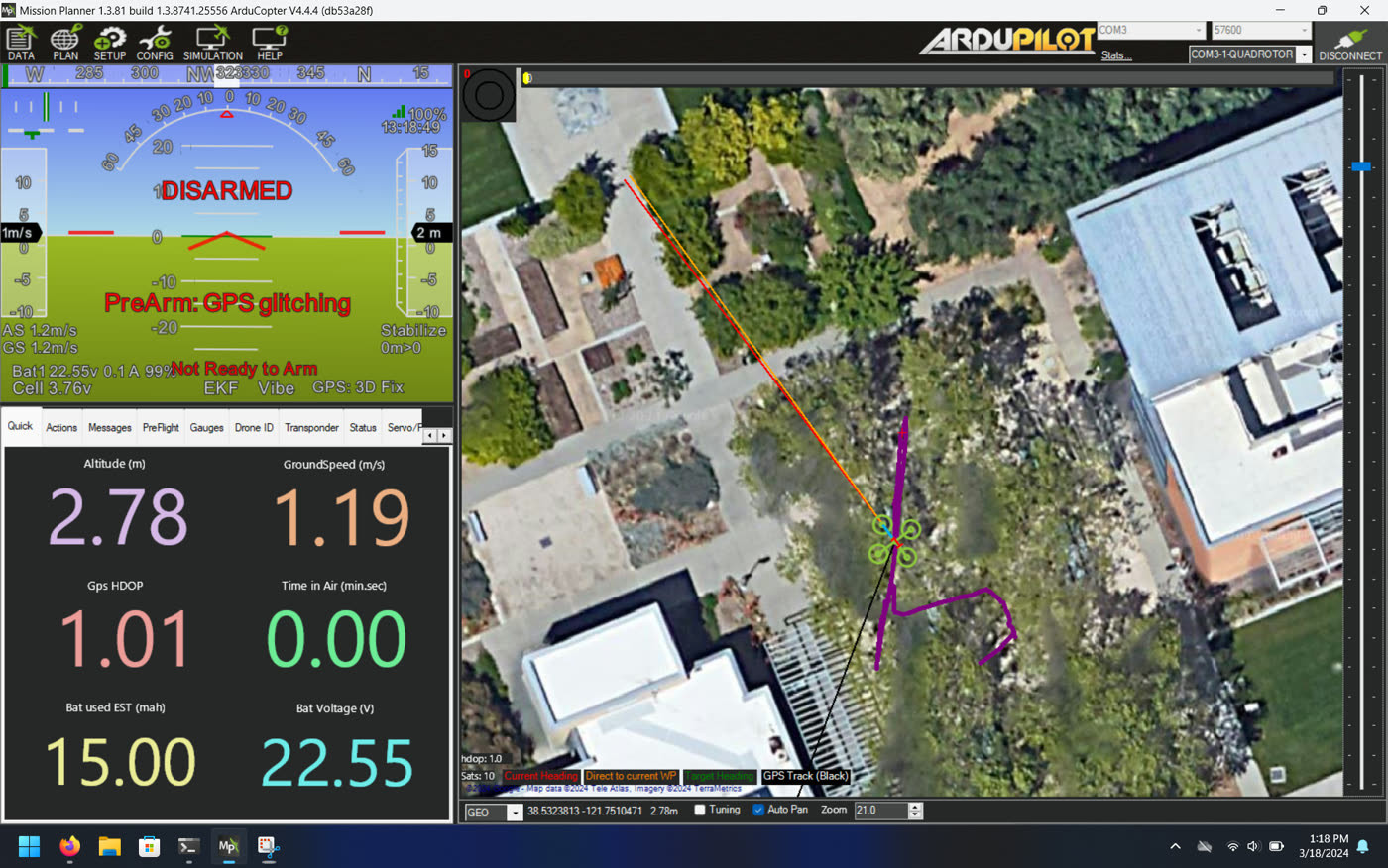Click the Wi-Fi network tray icon
The image size is (1388, 868).
click(1232, 847)
